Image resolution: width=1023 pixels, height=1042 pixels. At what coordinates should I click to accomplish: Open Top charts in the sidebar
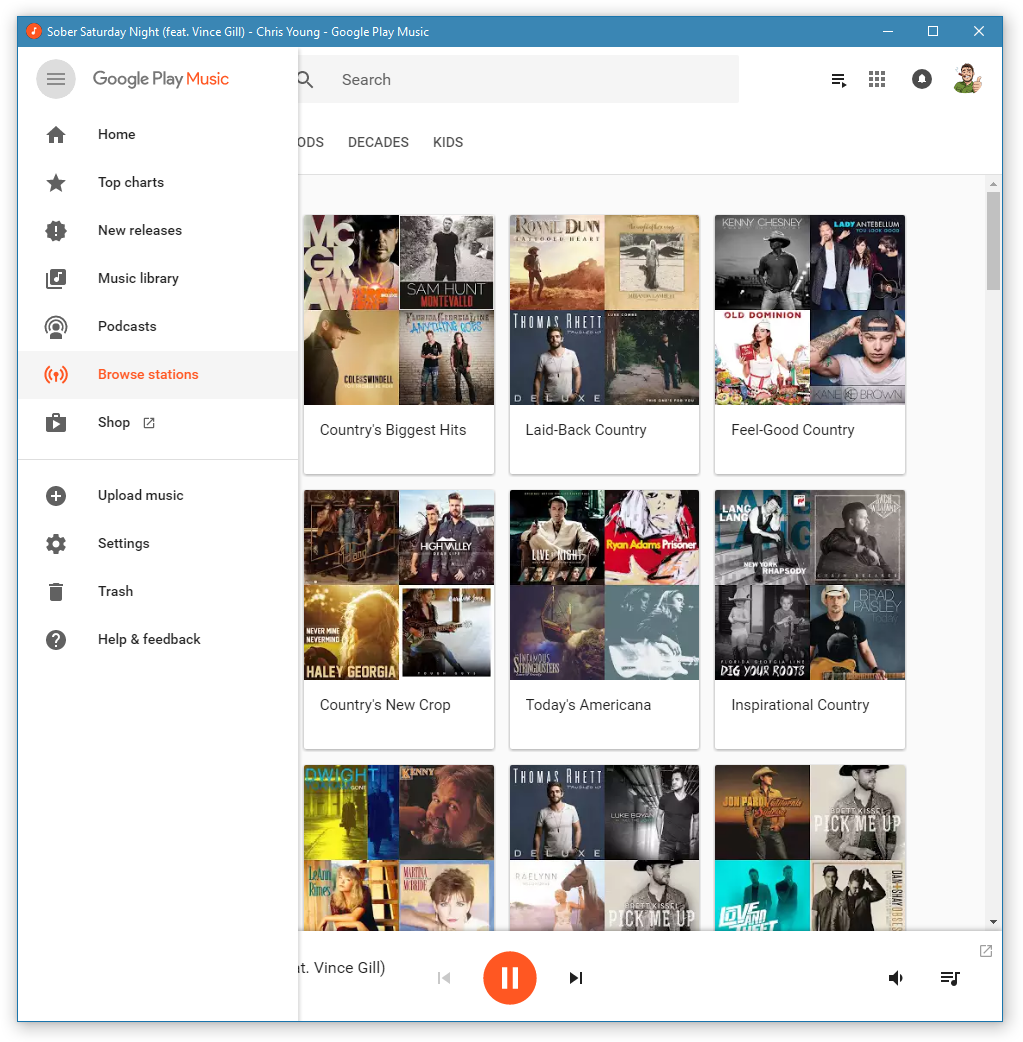(x=131, y=182)
